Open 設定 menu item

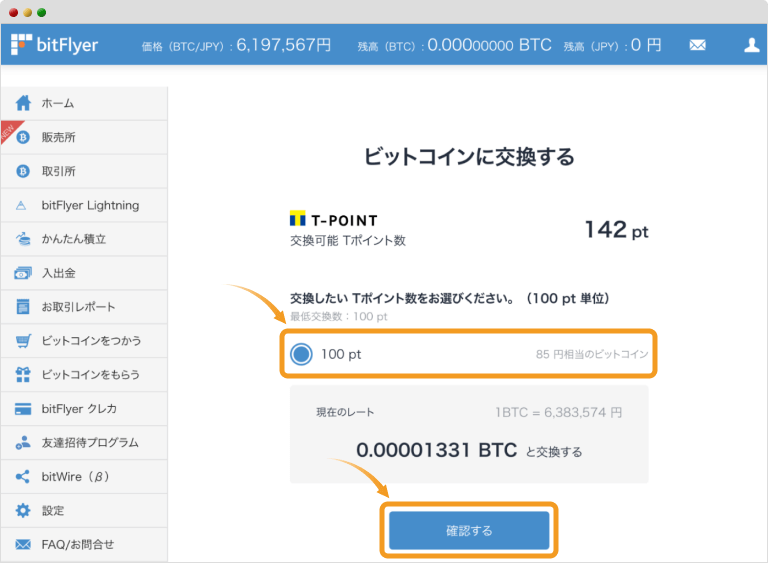point(84,511)
